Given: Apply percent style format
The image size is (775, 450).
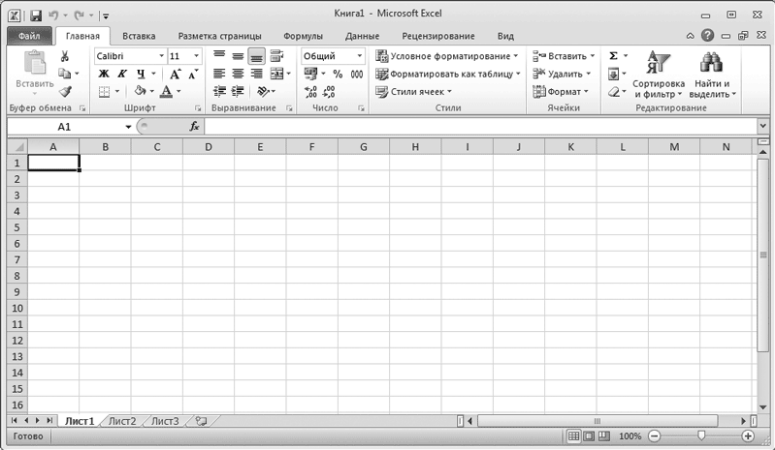Looking at the screenshot, I should [338, 74].
